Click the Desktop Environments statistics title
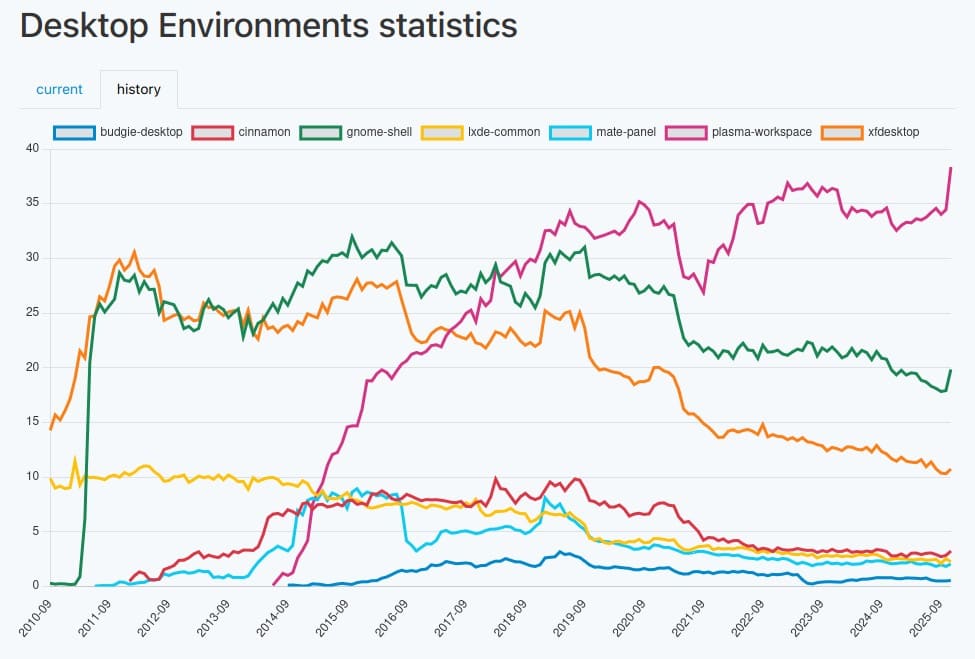Viewport: 975px width, 659px height. [x=268, y=25]
